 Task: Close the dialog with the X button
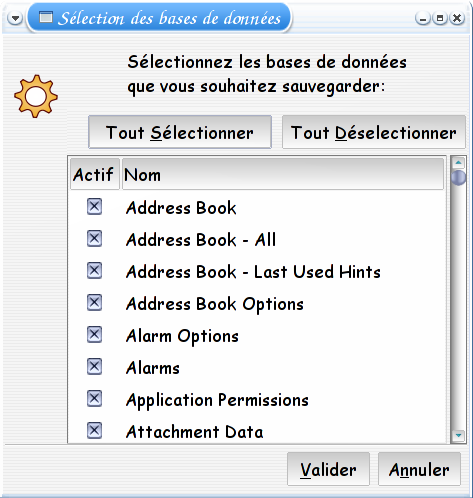point(457,18)
